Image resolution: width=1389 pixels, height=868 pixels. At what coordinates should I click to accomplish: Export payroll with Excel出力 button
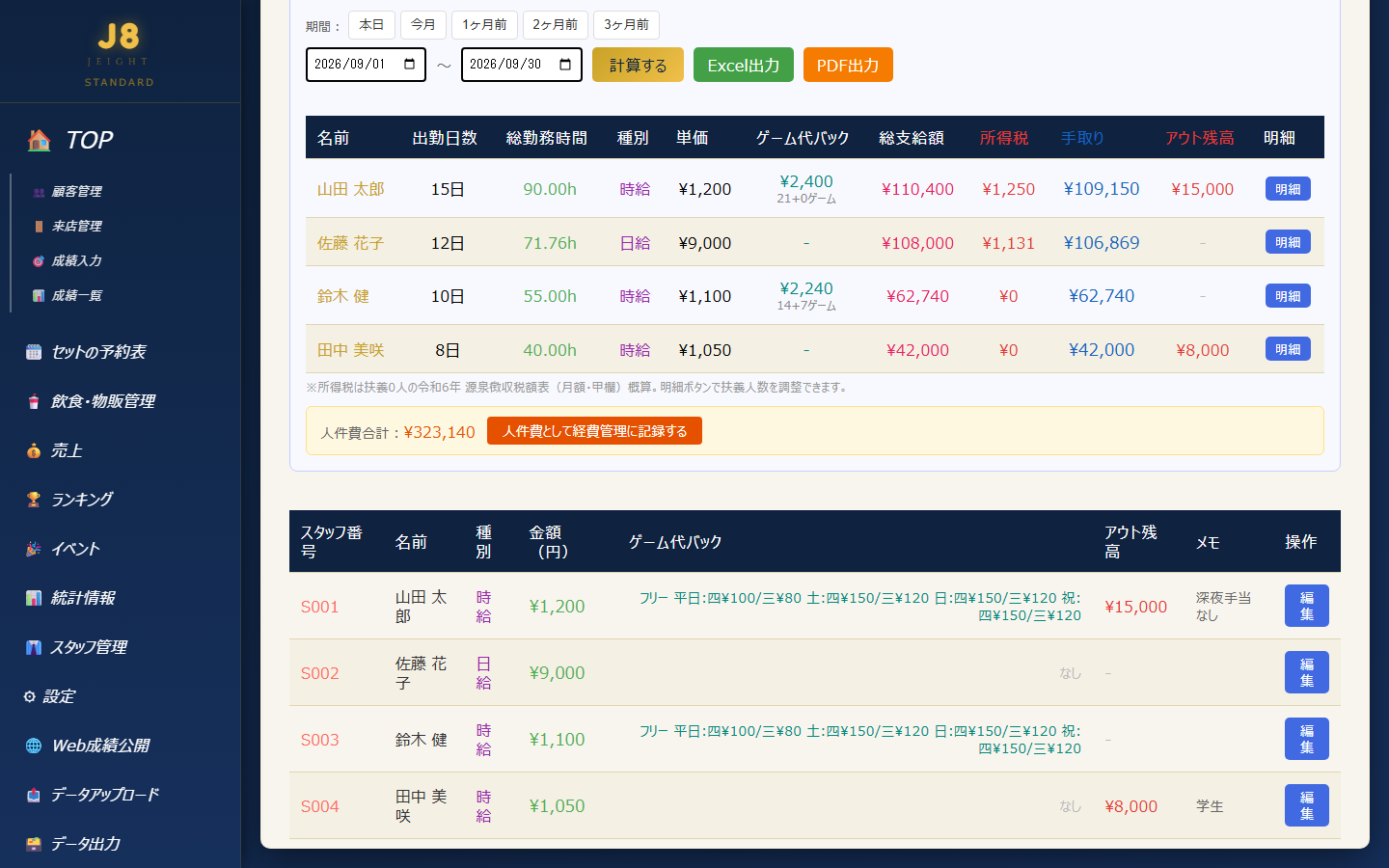click(x=744, y=65)
